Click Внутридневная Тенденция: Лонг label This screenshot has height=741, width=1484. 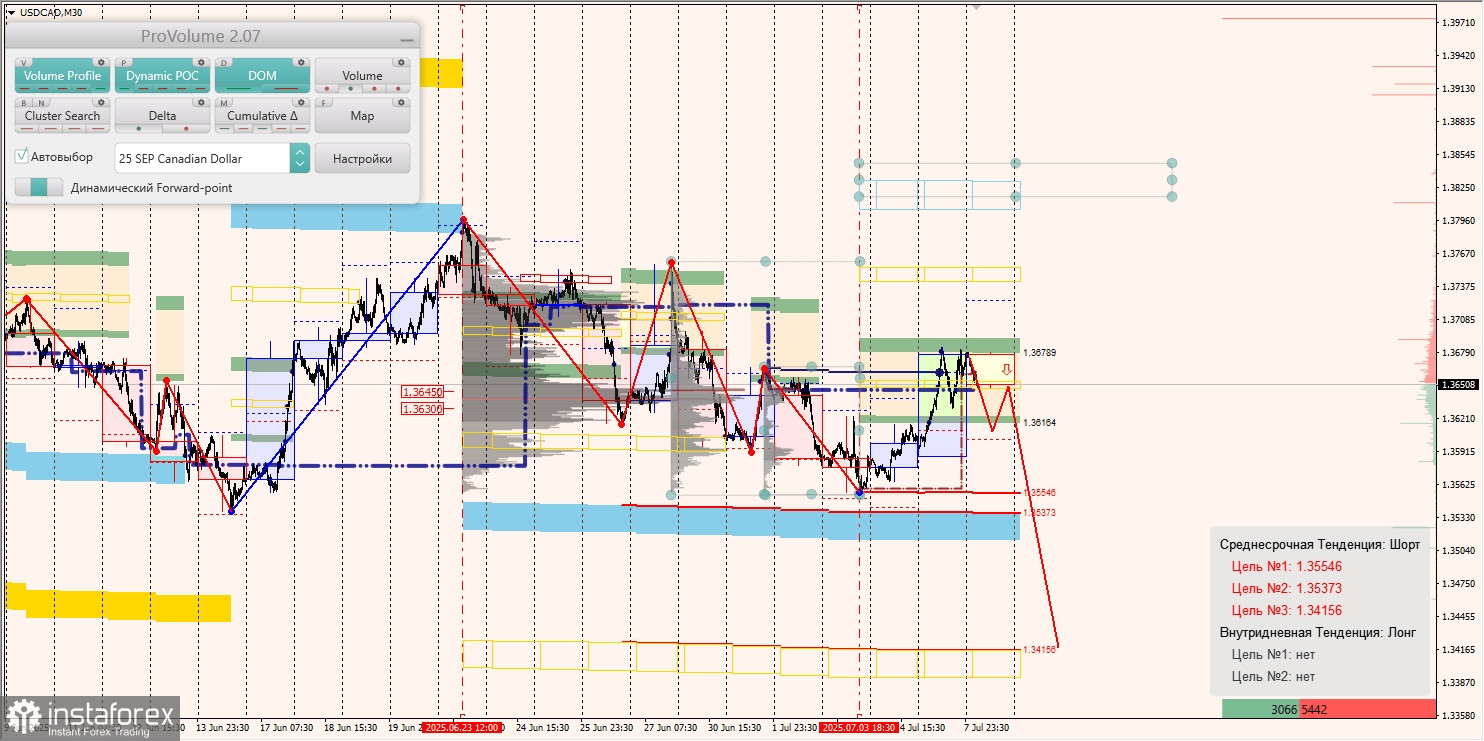(x=1318, y=632)
